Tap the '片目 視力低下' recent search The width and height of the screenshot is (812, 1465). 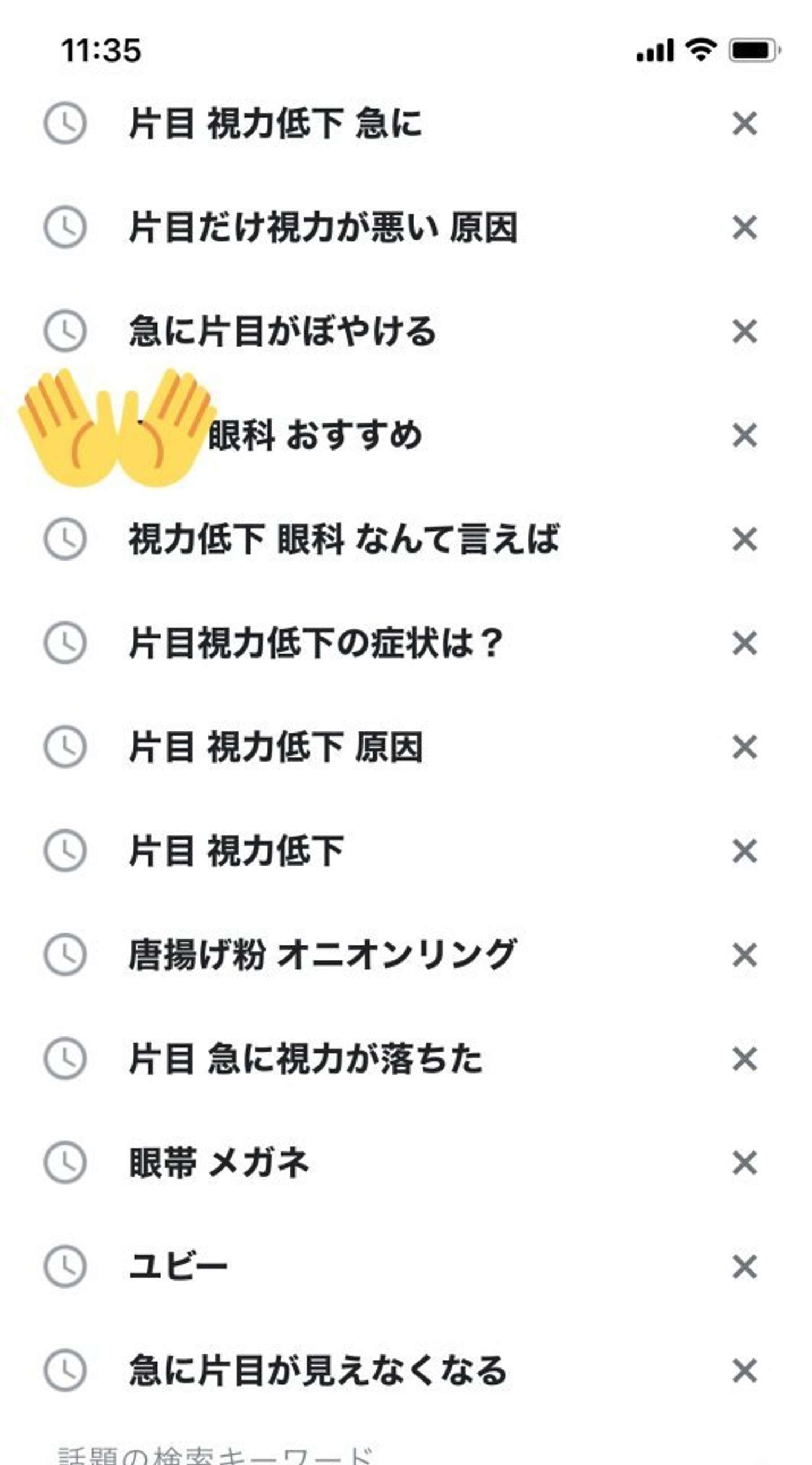(x=236, y=851)
